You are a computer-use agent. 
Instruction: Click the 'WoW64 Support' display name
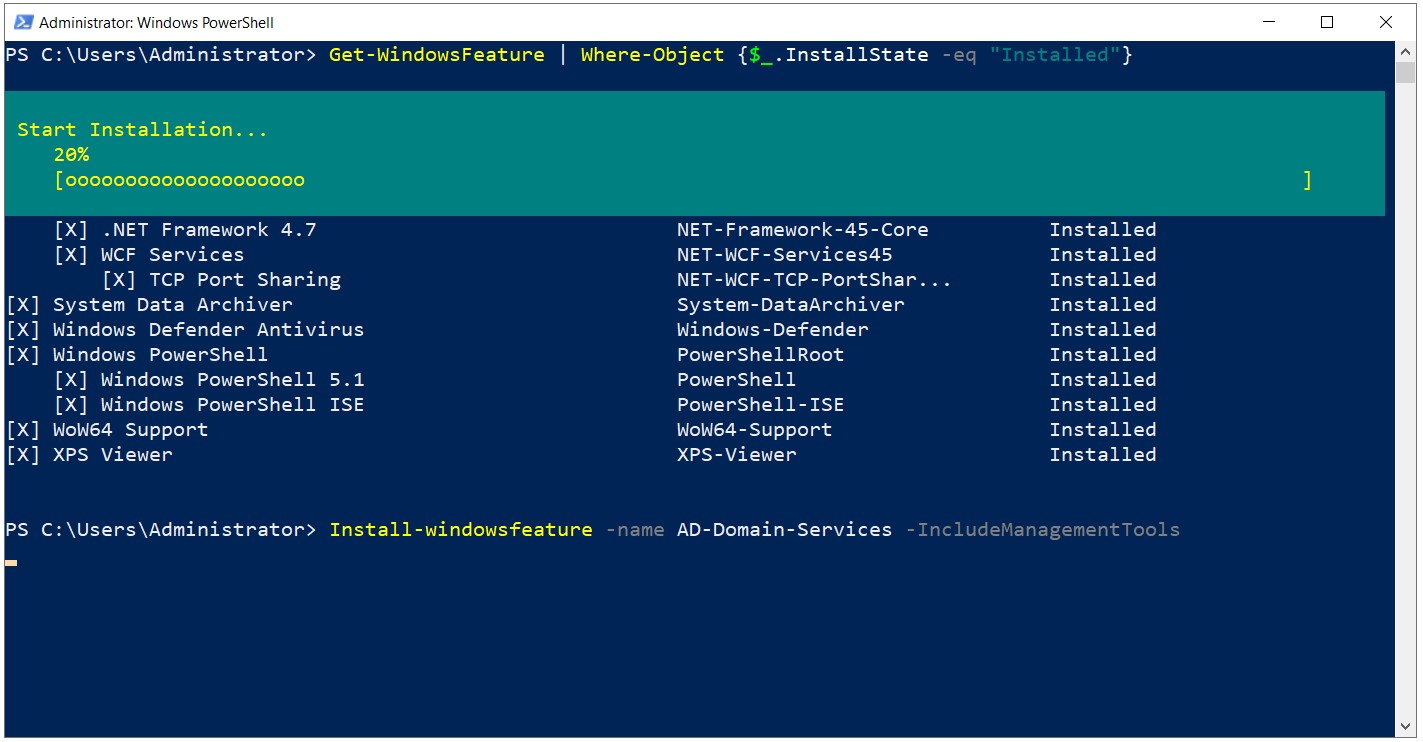coord(130,429)
